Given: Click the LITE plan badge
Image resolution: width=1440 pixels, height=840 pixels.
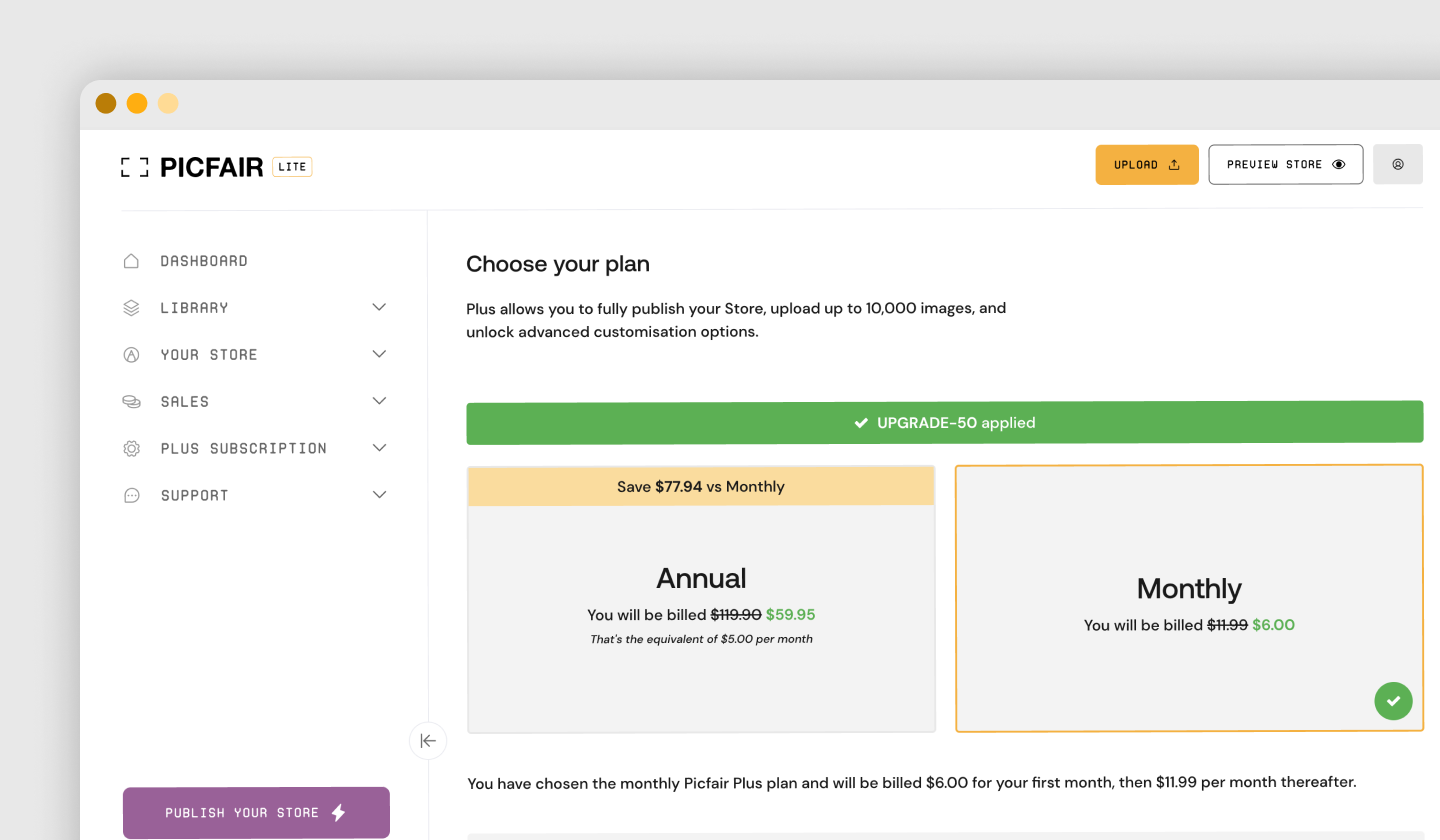Looking at the screenshot, I should tap(292, 167).
